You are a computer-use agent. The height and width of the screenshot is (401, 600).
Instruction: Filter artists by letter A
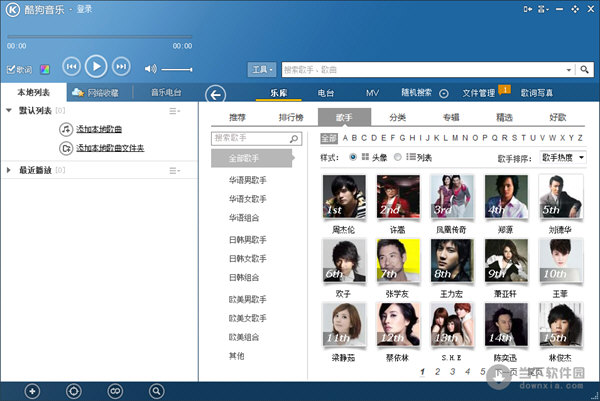coord(345,138)
